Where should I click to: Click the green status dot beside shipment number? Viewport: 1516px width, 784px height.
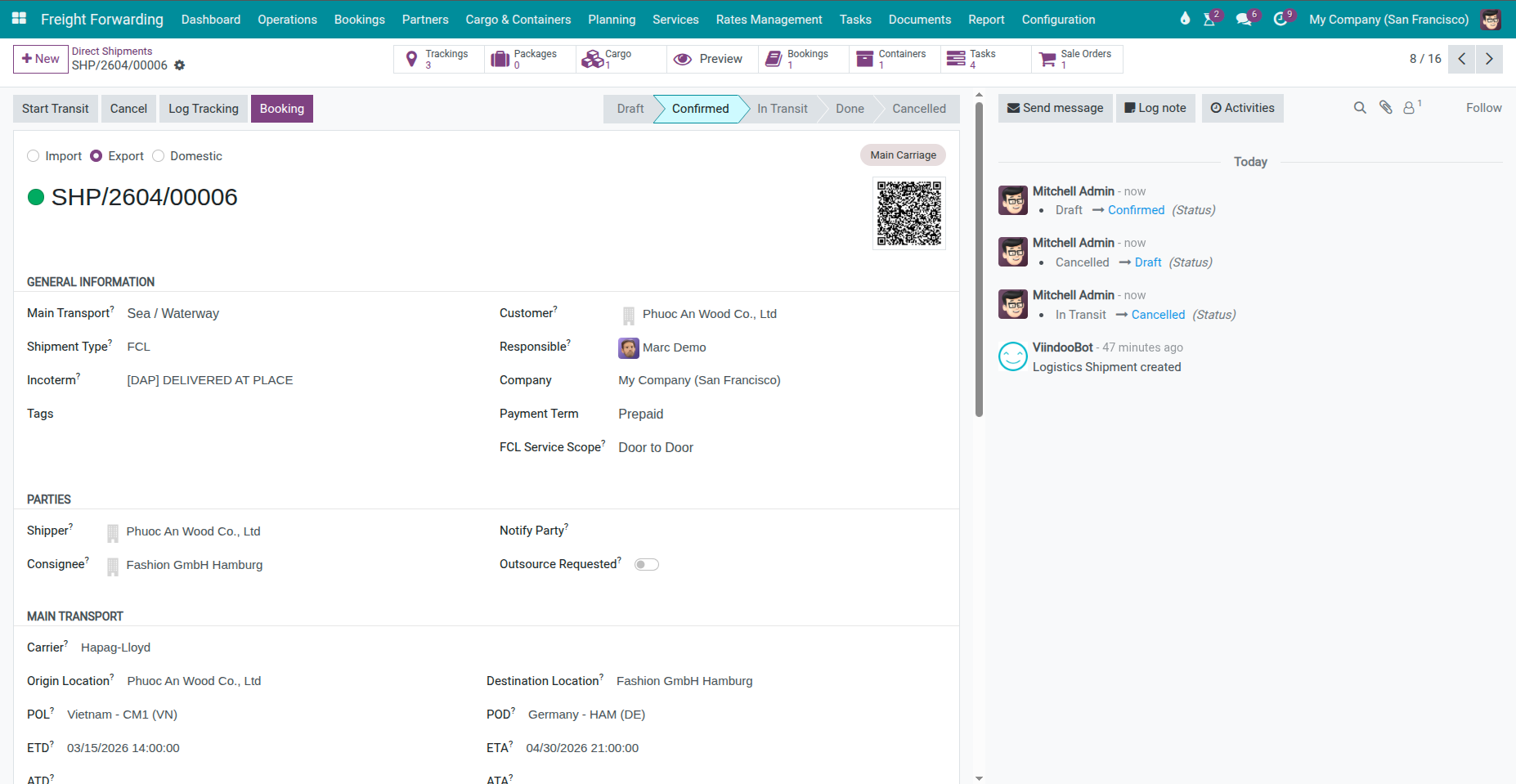[x=36, y=197]
